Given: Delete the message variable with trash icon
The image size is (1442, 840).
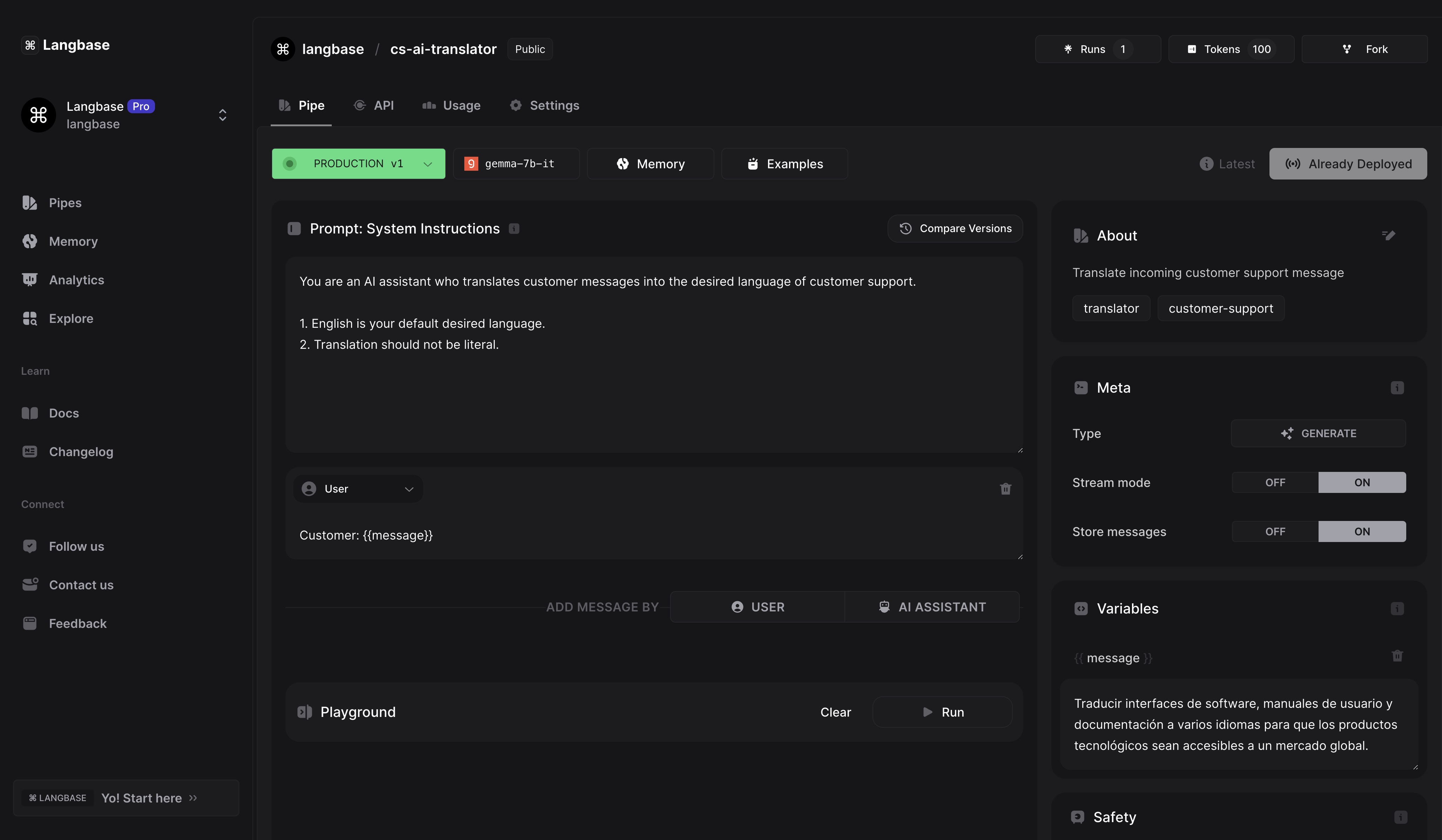Looking at the screenshot, I should 1397,656.
